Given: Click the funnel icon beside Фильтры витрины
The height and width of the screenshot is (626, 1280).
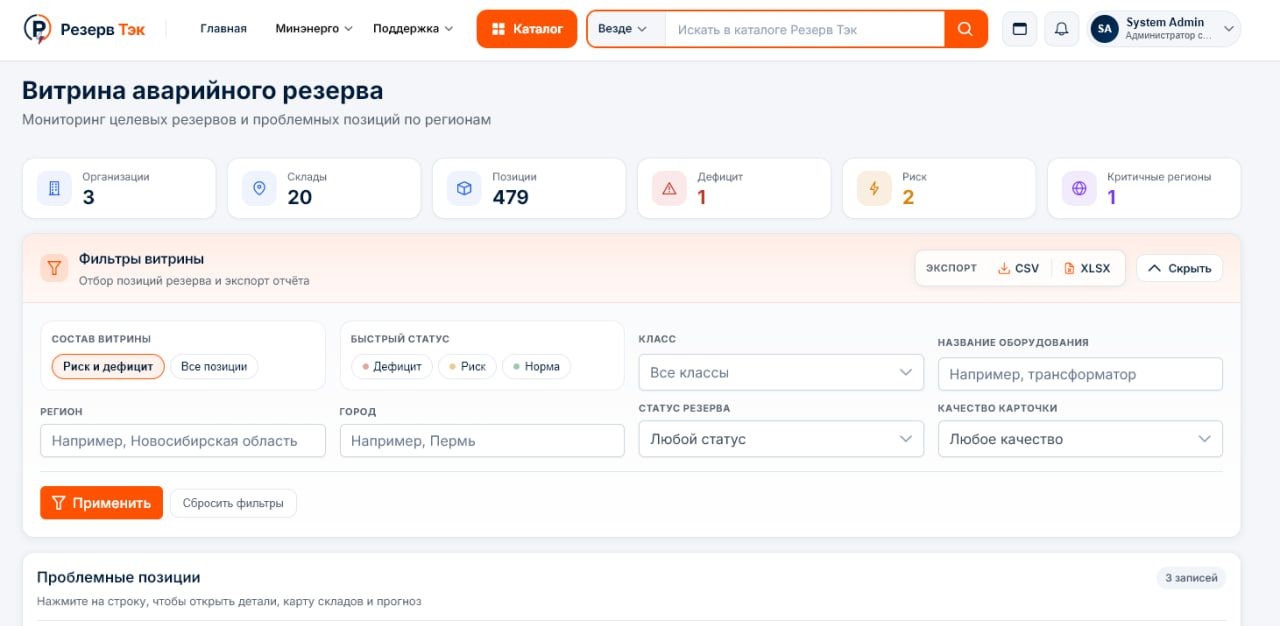Looking at the screenshot, I should pos(54,268).
